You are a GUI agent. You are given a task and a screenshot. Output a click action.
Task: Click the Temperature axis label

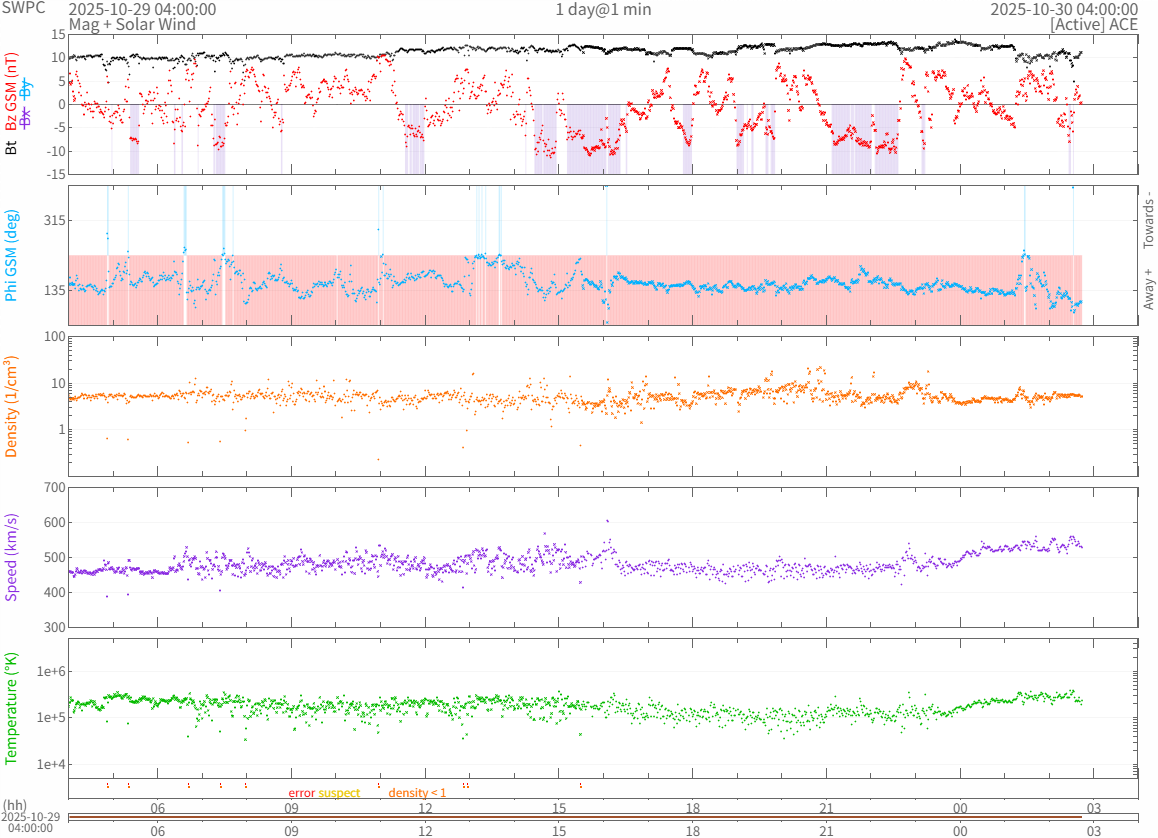[12, 708]
